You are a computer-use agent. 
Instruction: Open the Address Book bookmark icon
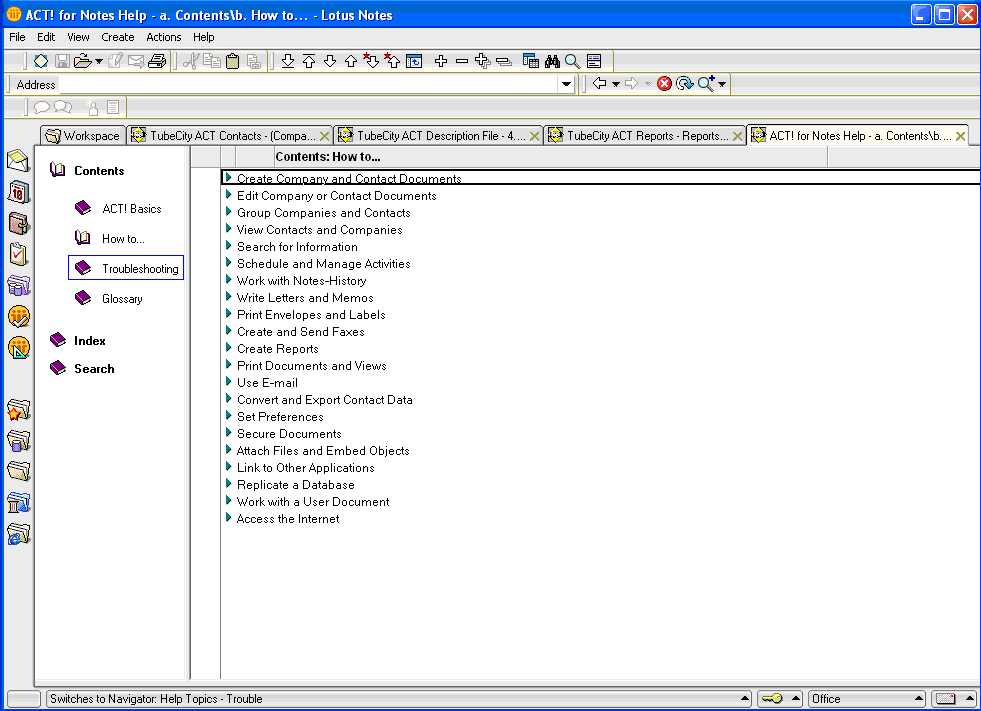pyautogui.click(x=18, y=223)
